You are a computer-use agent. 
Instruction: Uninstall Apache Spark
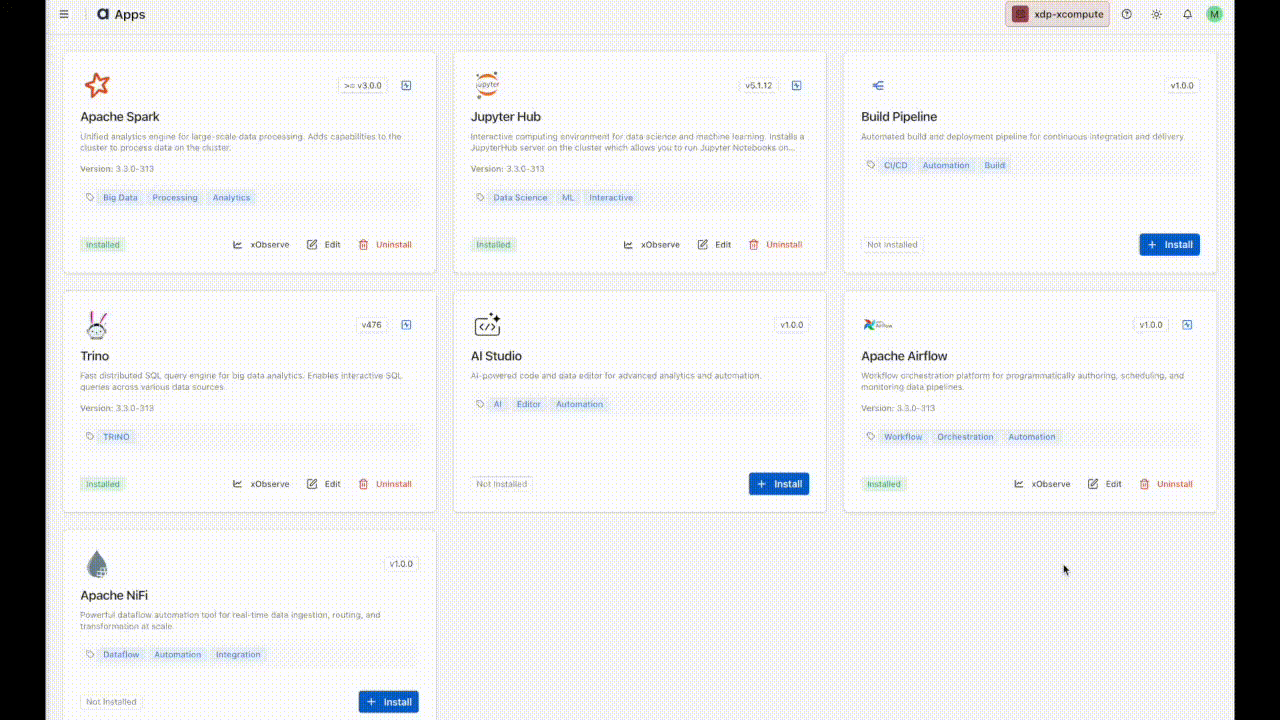point(385,245)
